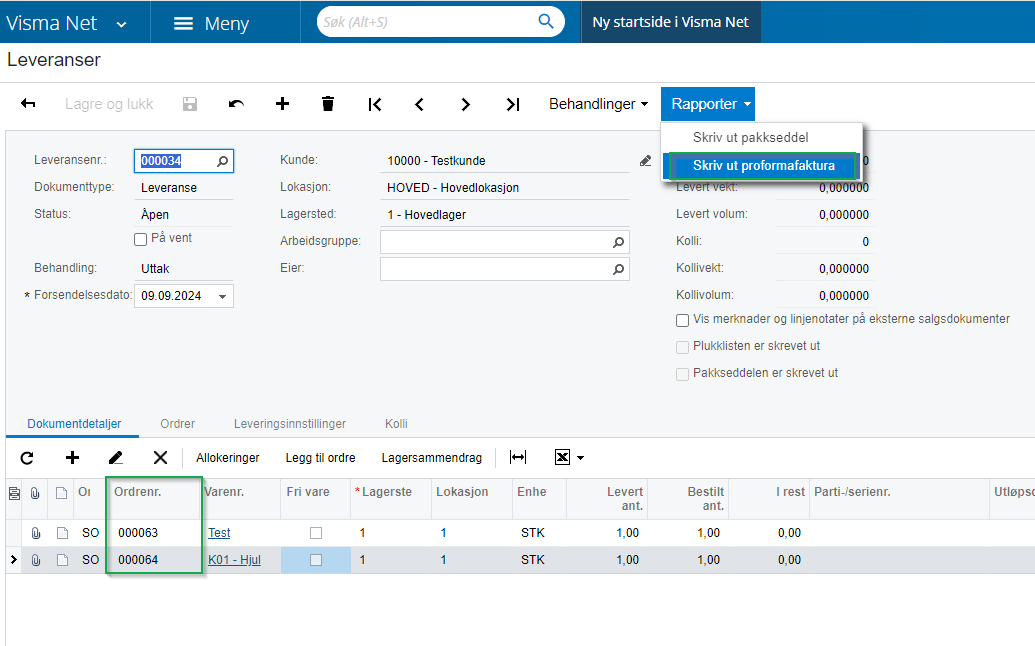Expand the Forsendelsesdato date picker
The width and height of the screenshot is (1035, 646).
click(222, 296)
